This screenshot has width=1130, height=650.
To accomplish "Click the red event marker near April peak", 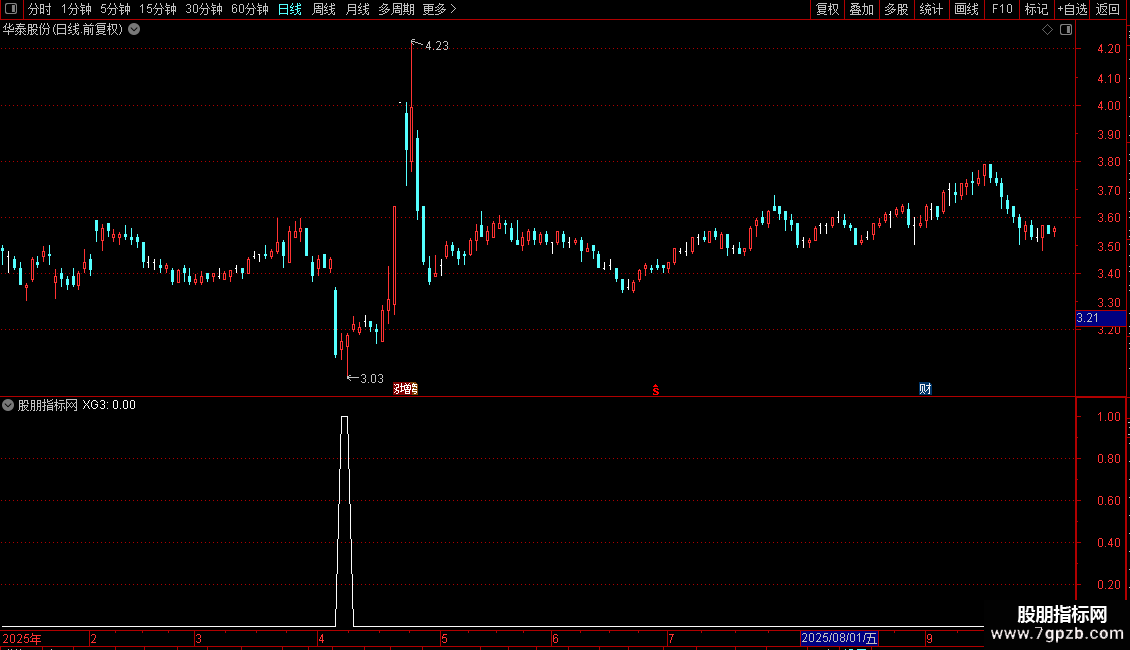I will (x=406, y=389).
